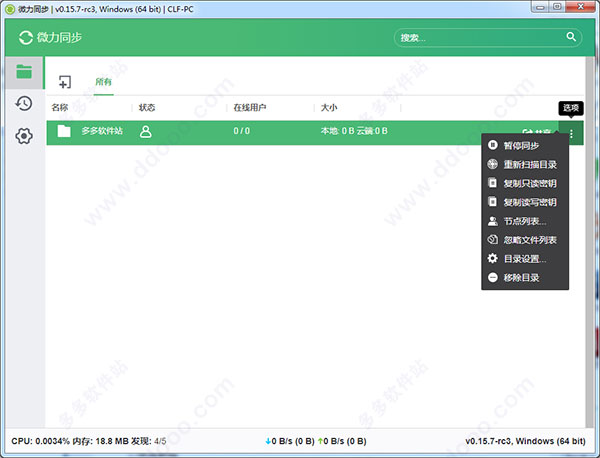Click the 本地: 0 B 云端:0 B size text
The height and width of the screenshot is (458, 600).
tap(354, 131)
